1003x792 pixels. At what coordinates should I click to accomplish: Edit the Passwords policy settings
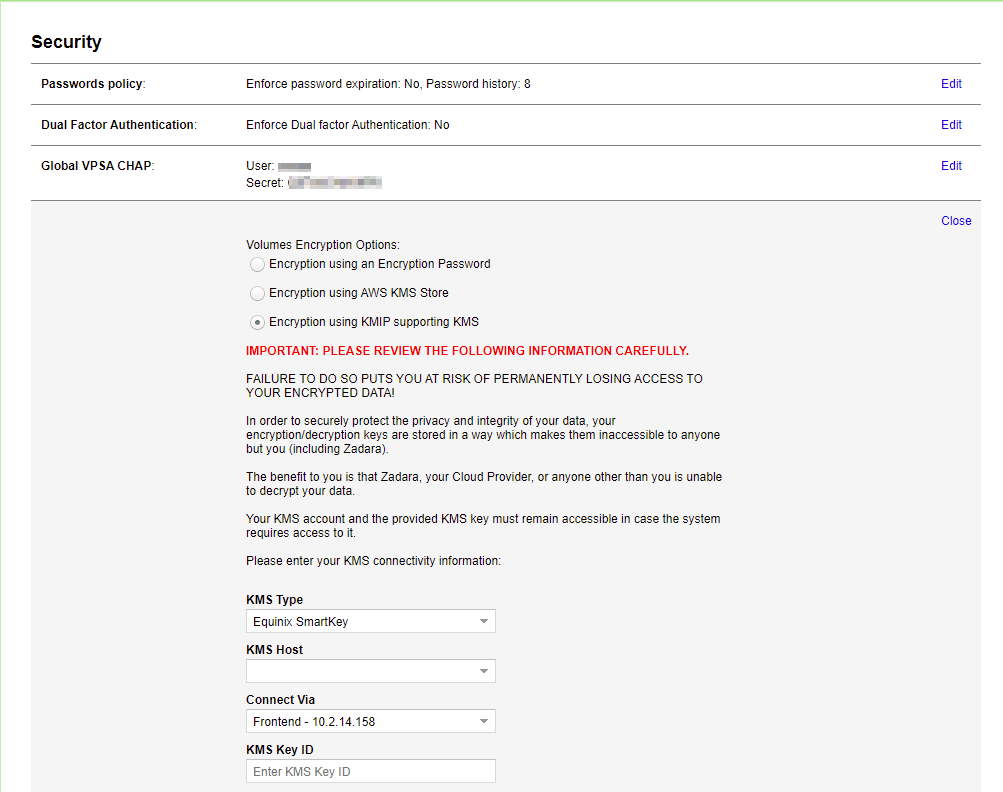950,84
